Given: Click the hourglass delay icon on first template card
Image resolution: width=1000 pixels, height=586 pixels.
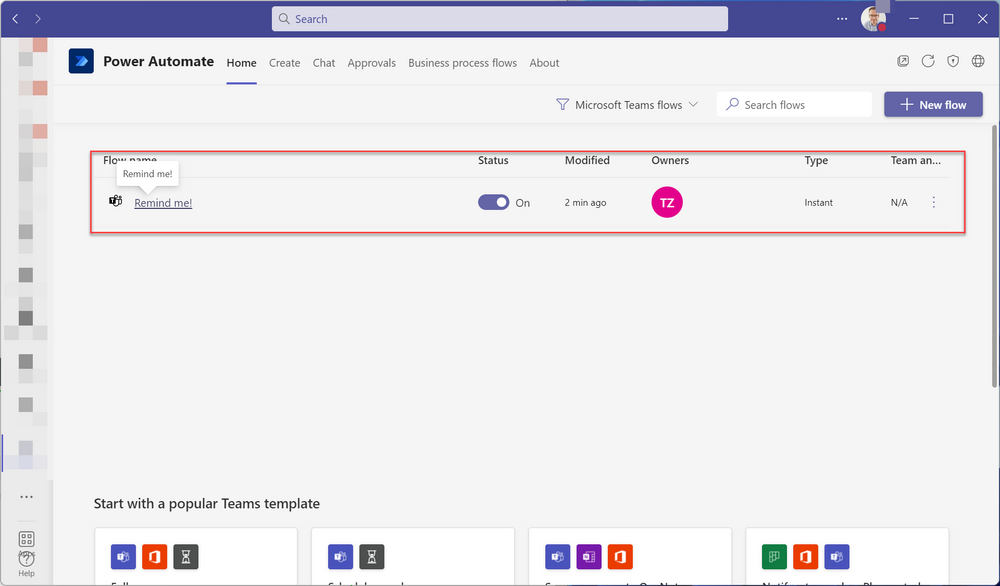Looking at the screenshot, I should (186, 556).
